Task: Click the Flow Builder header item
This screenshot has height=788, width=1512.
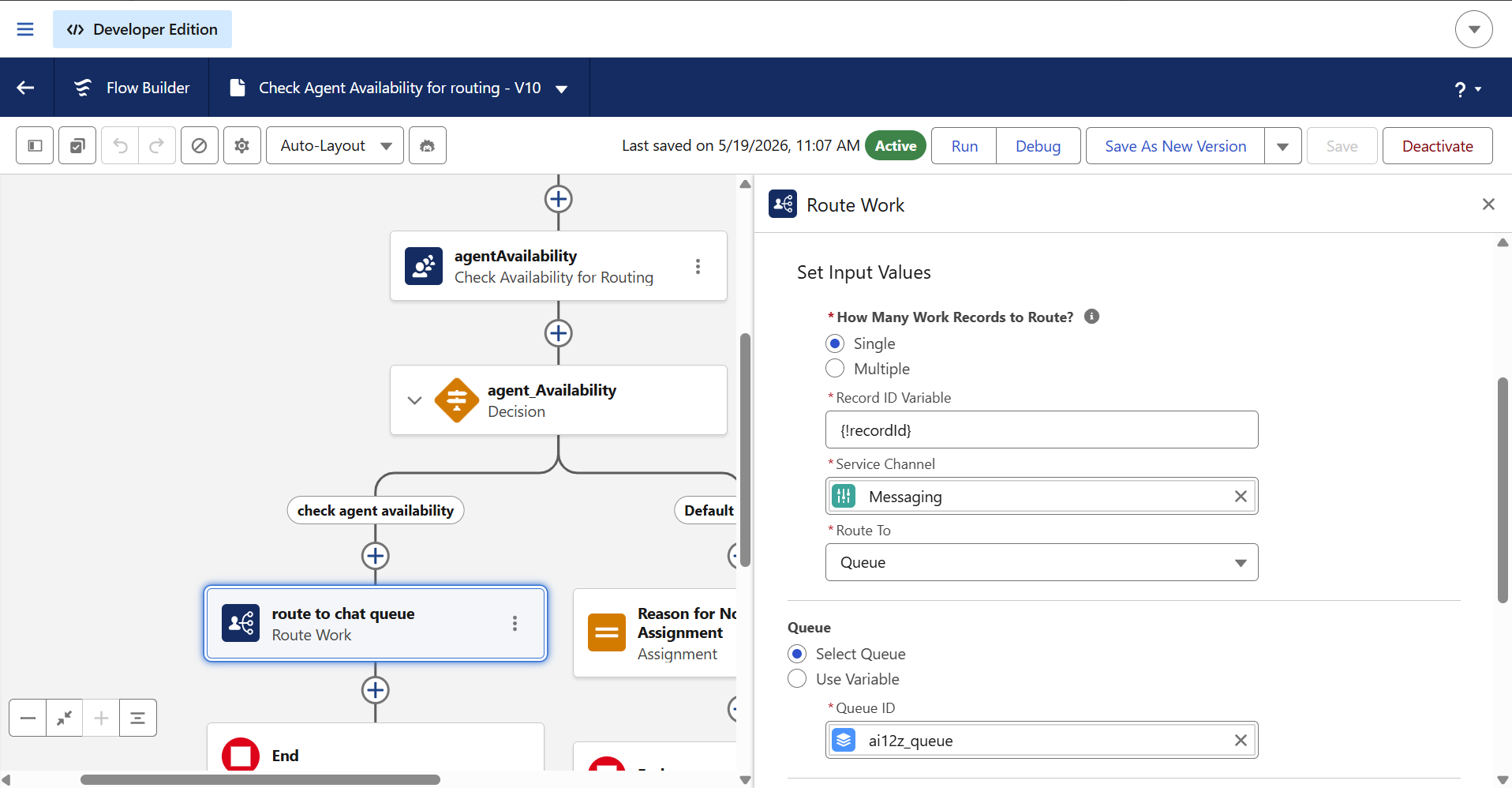Action: coord(132,88)
